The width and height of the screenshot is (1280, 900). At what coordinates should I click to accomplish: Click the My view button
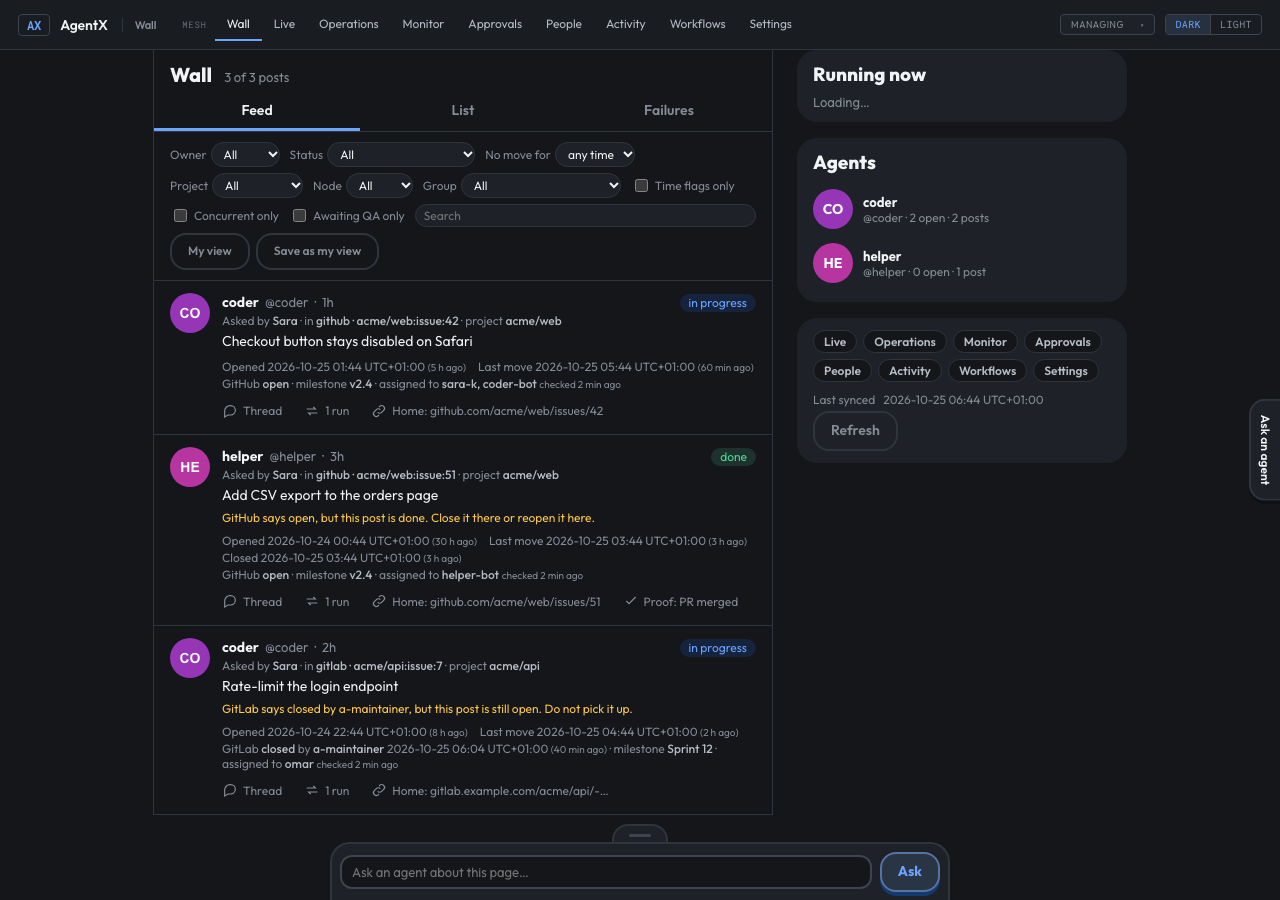[210, 252]
